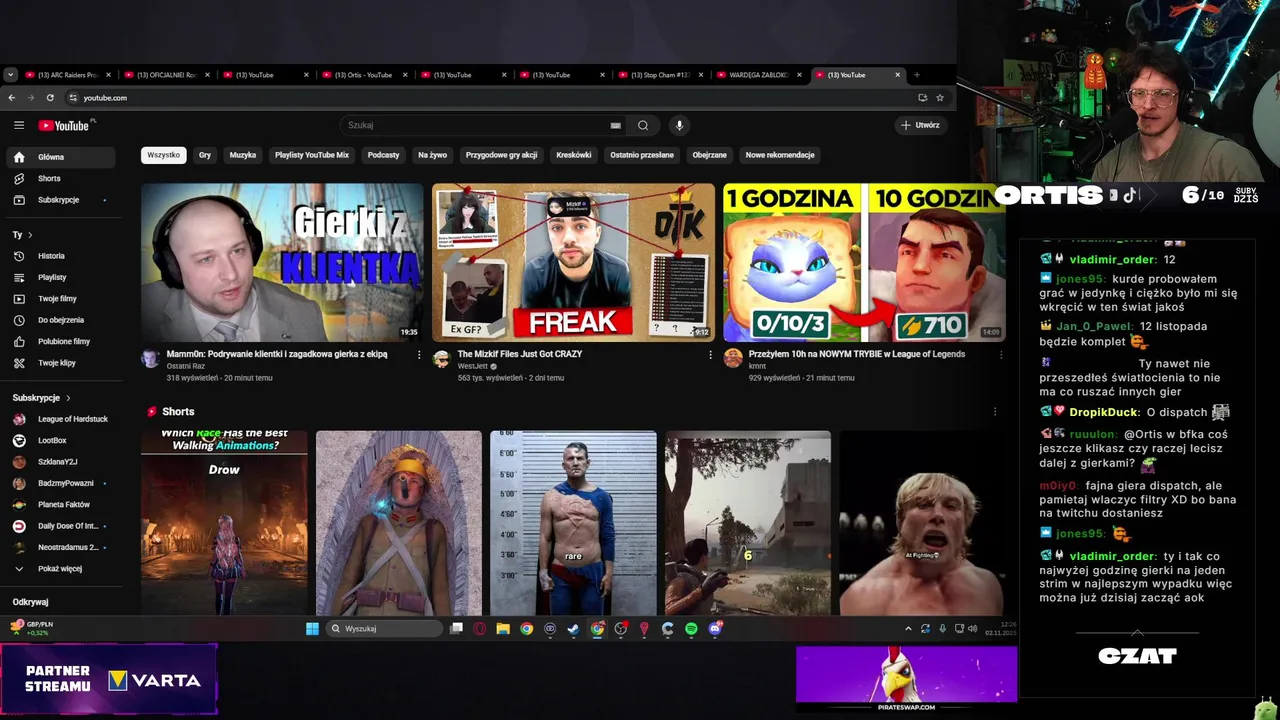The image size is (1280, 720).
Task: Go to YouTube home via logo
Action: [64, 125]
